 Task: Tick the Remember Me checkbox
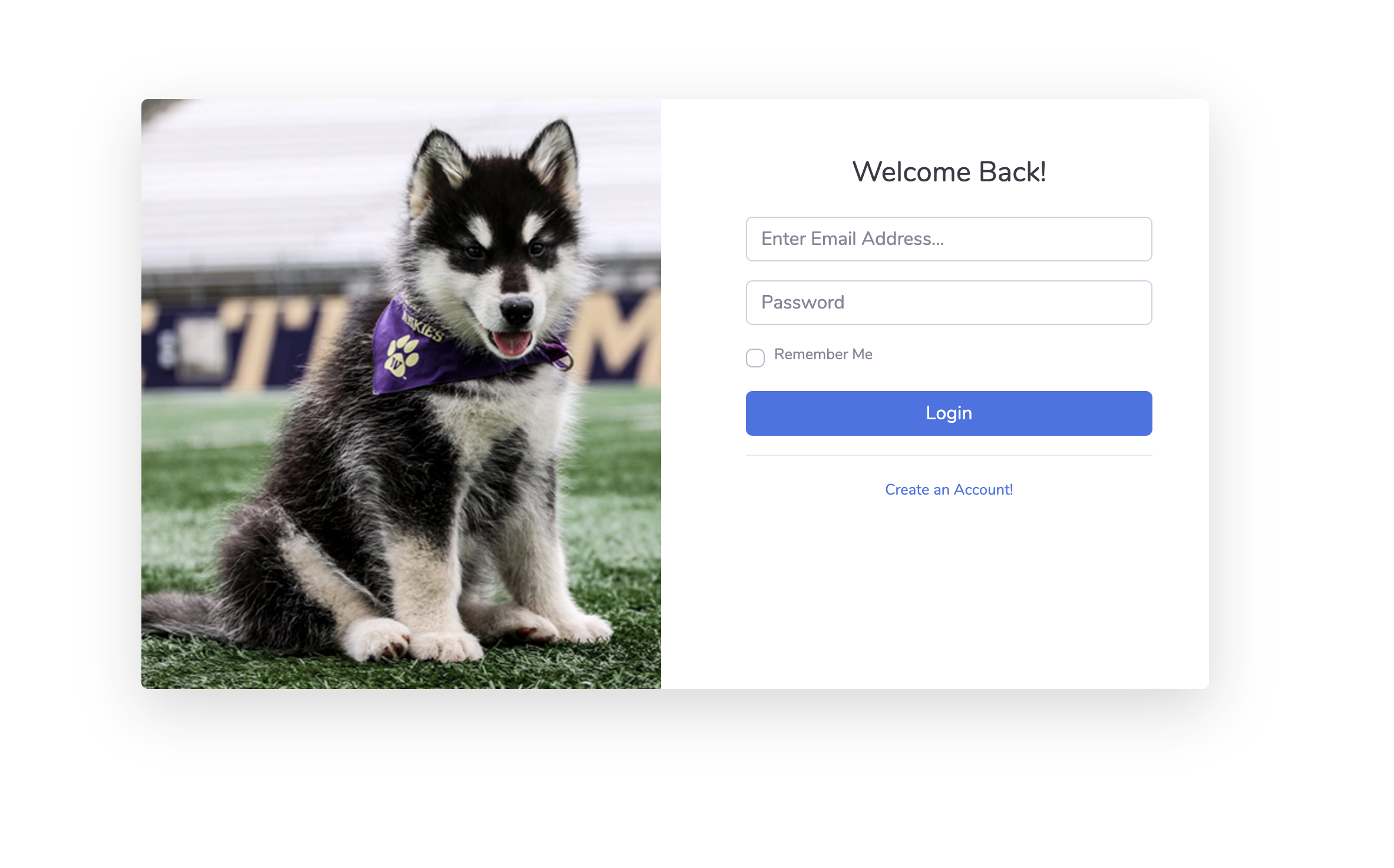point(755,357)
